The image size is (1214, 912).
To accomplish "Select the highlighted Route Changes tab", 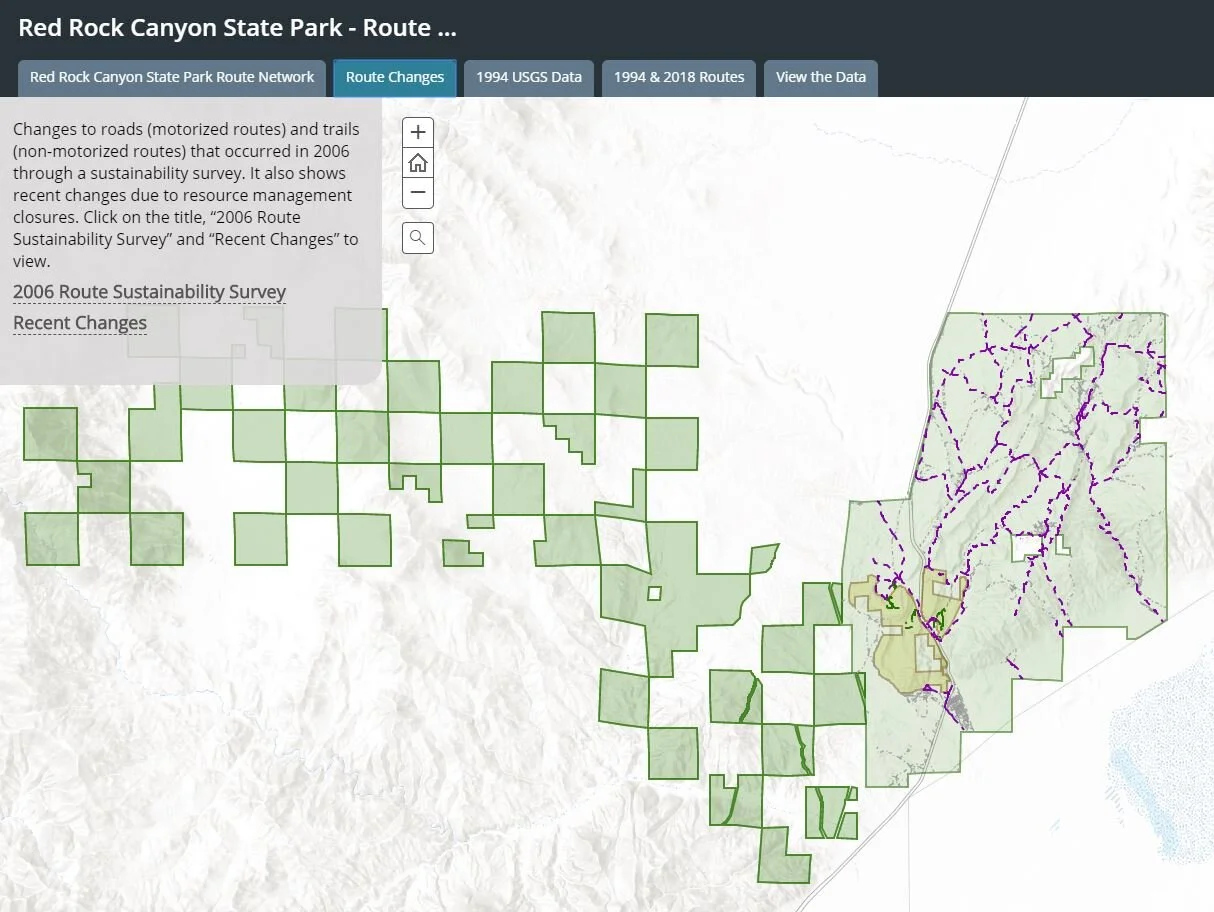I will (x=394, y=77).
